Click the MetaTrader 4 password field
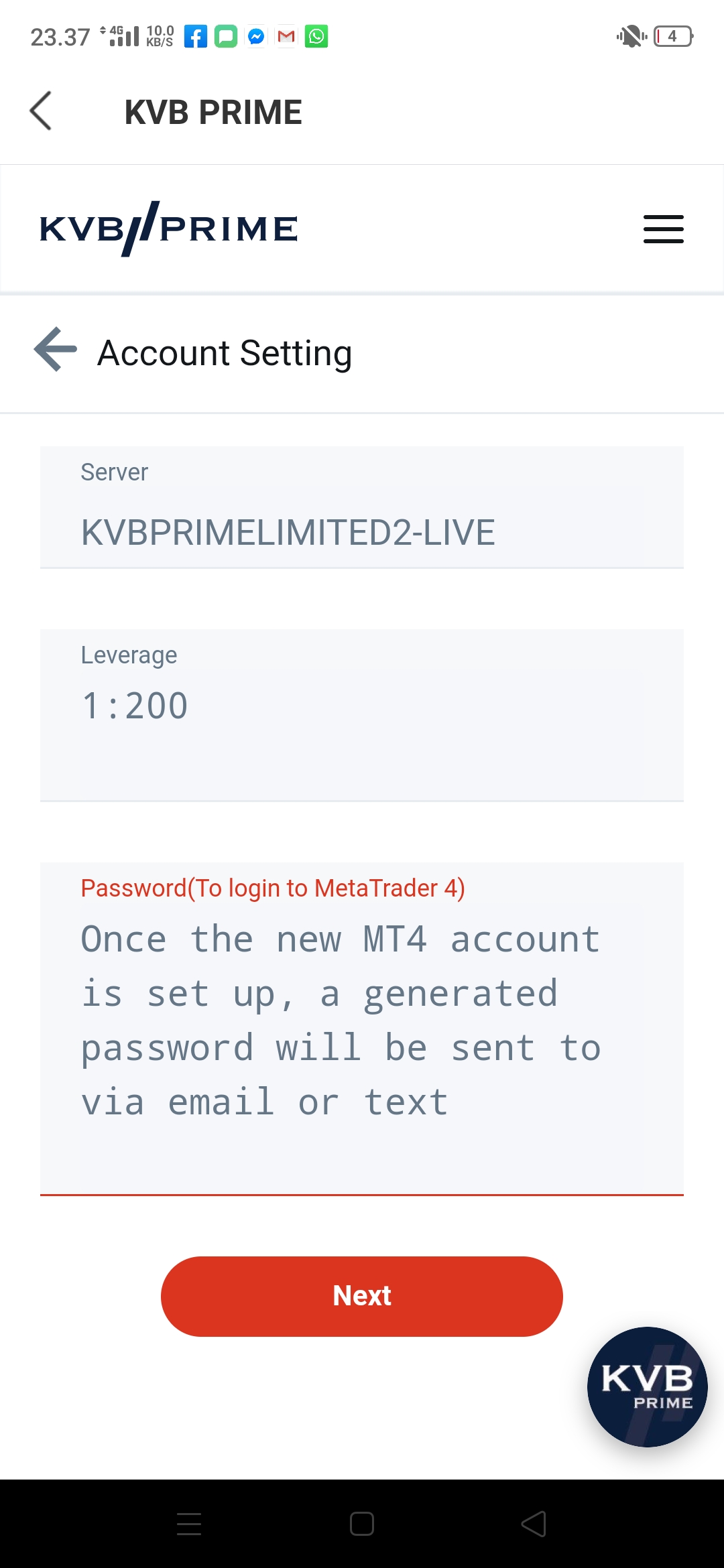The width and height of the screenshot is (724, 1568). tap(362, 1029)
